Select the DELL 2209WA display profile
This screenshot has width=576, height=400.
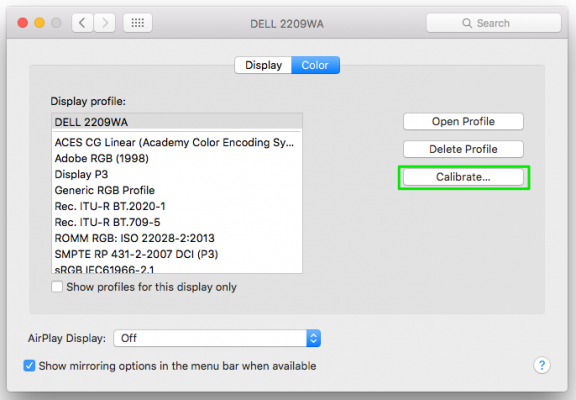click(x=177, y=122)
